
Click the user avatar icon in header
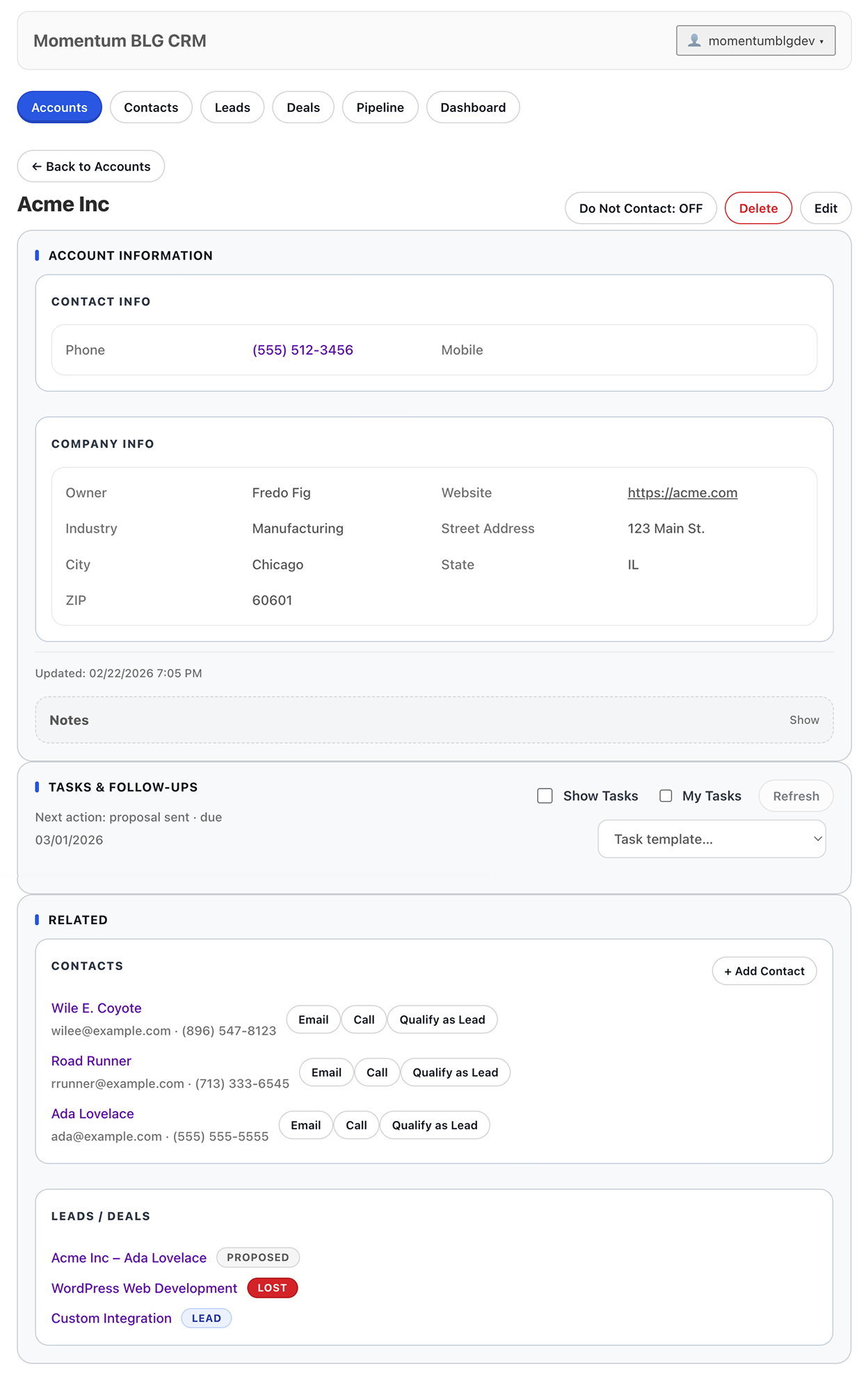[x=693, y=41]
